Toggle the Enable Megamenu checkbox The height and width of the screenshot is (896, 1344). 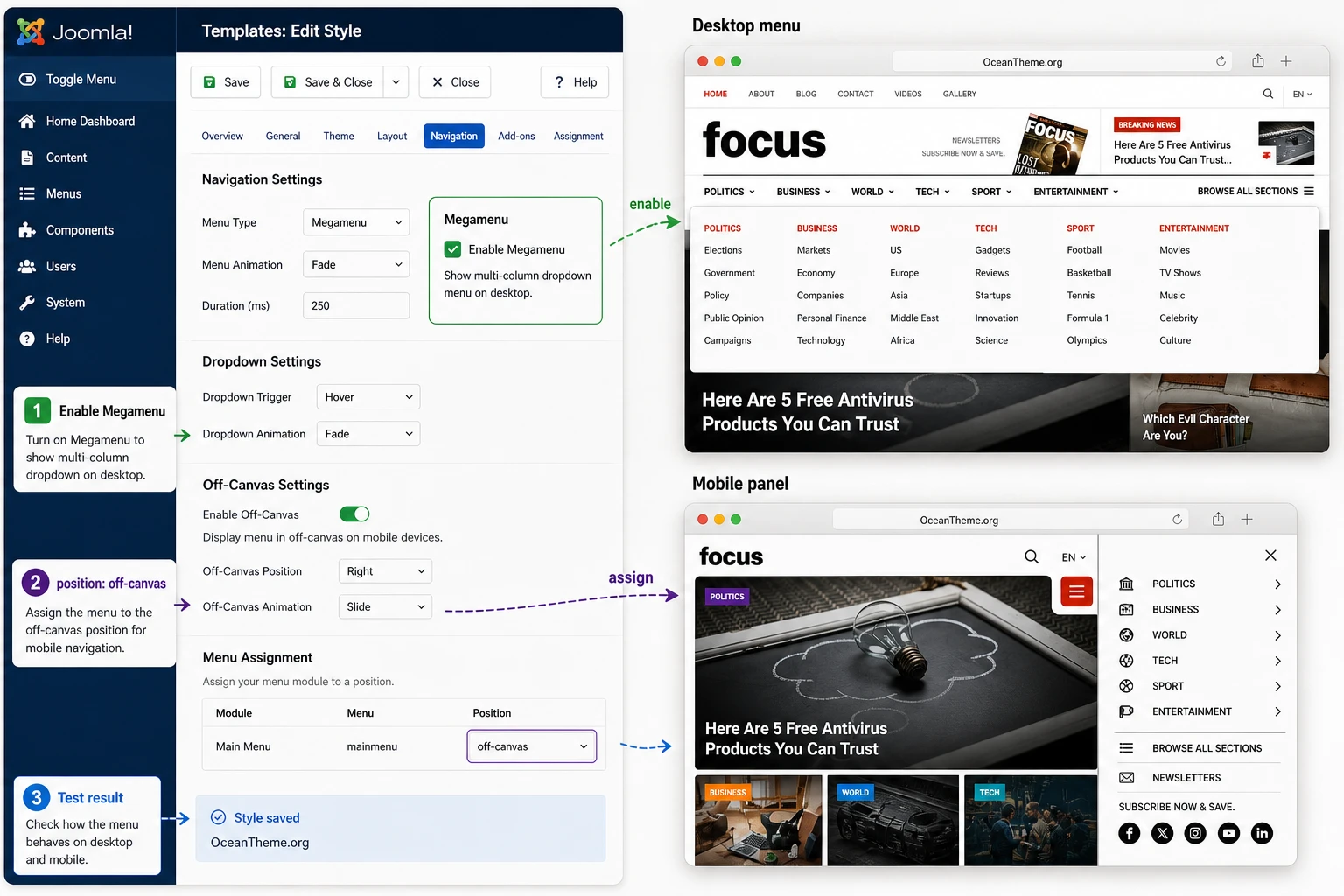pyautogui.click(x=452, y=249)
